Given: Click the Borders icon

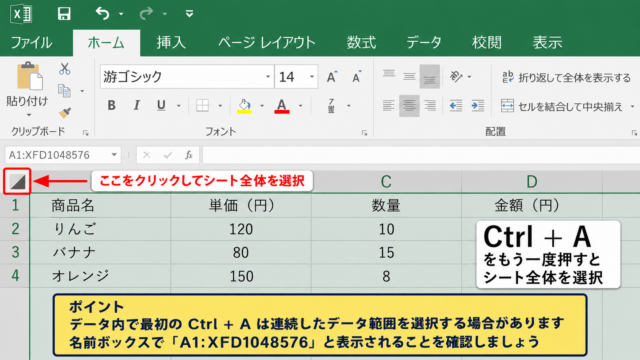Looking at the screenshot, I should pos(202,105).
